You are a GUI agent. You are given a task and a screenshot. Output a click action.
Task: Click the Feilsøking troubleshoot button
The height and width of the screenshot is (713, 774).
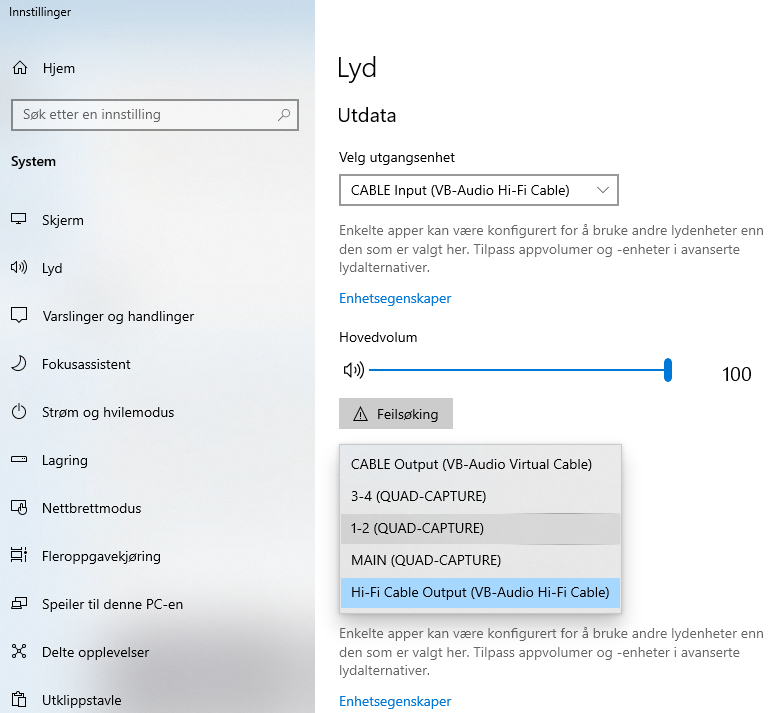396,414
